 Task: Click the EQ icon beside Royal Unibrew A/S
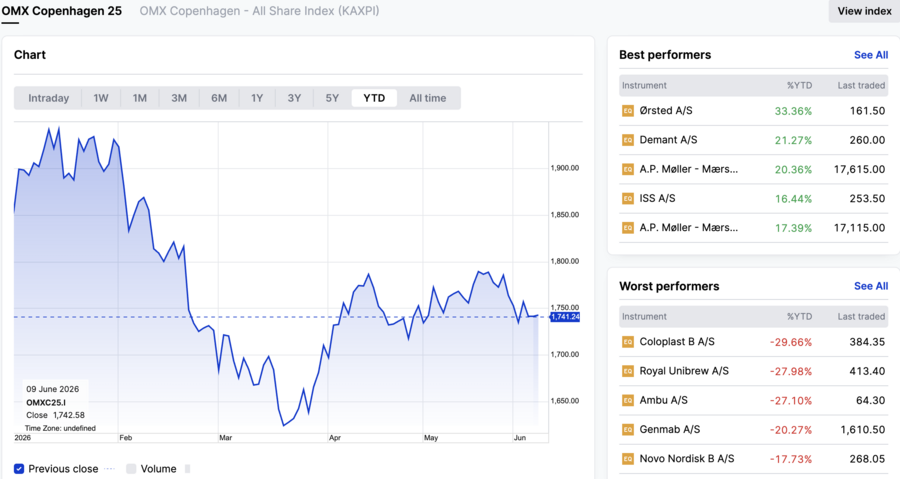click(x=628, y=371)
